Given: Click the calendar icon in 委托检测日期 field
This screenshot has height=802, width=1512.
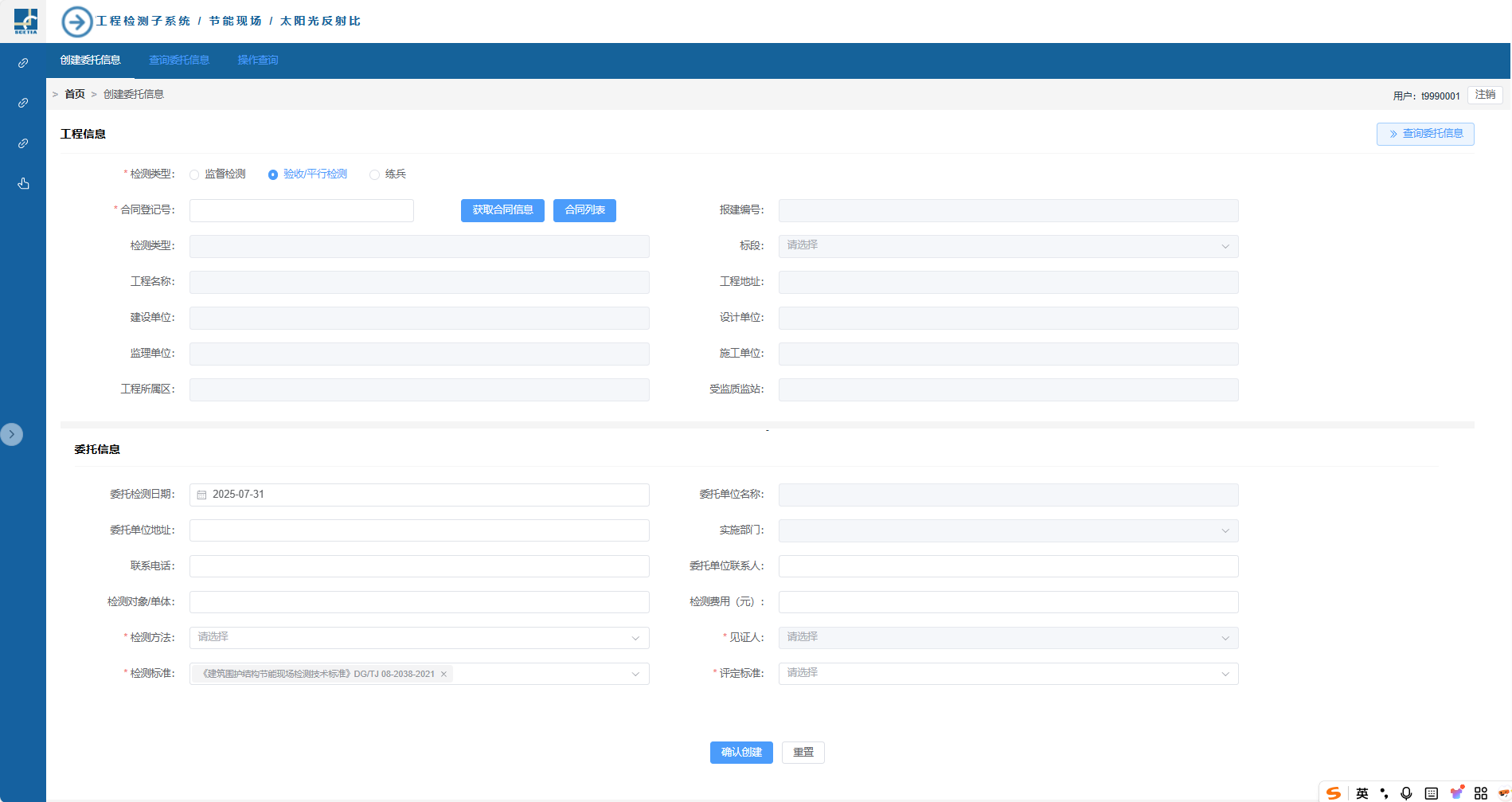Looking at the screenshot, I should (201, 495).
